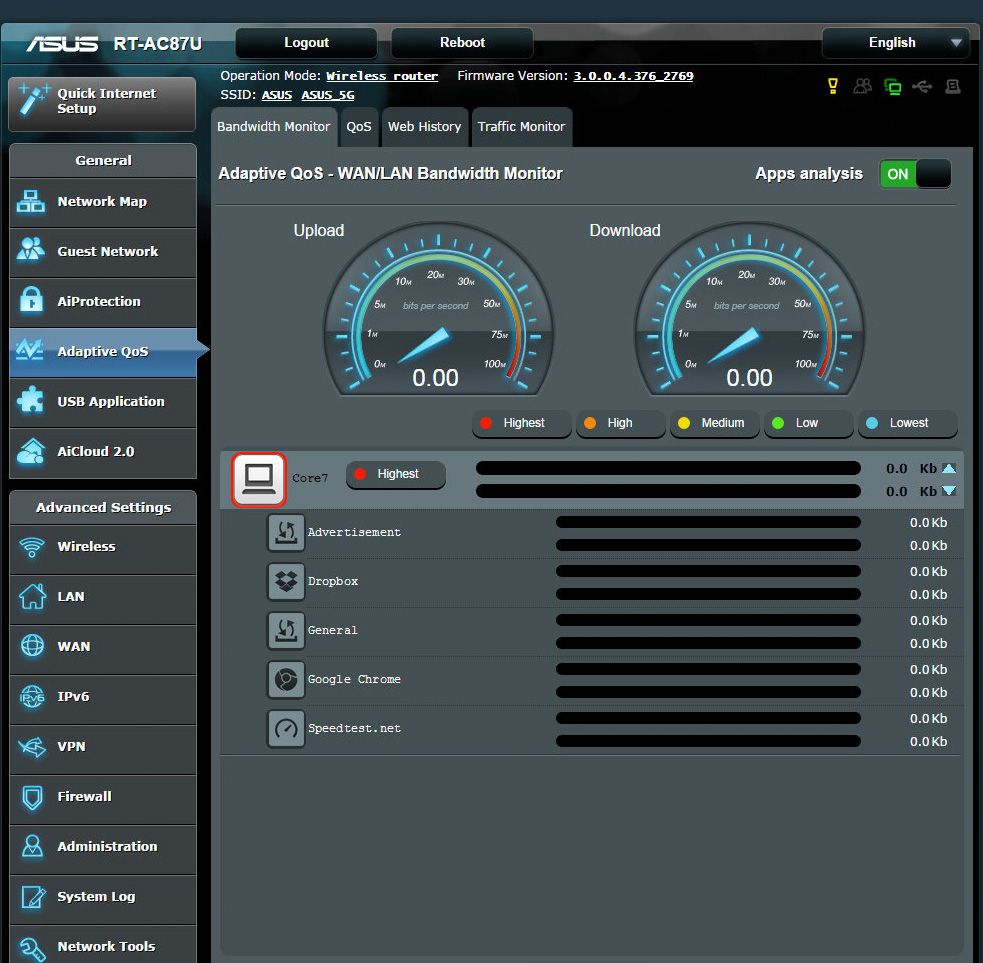Click the USB status icon in header
This screenshot has height=963, width=983.
point(922,87)
